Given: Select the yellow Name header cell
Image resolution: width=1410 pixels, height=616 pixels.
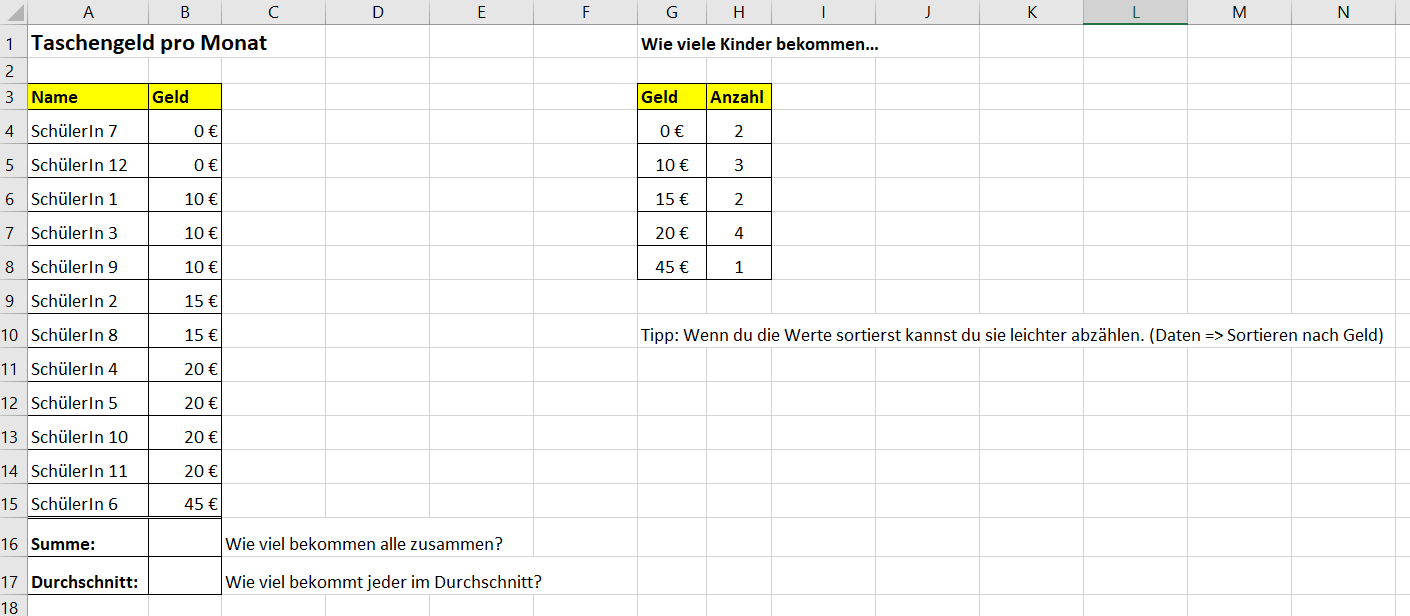Looking at the screenshot, I should (88, 97).
